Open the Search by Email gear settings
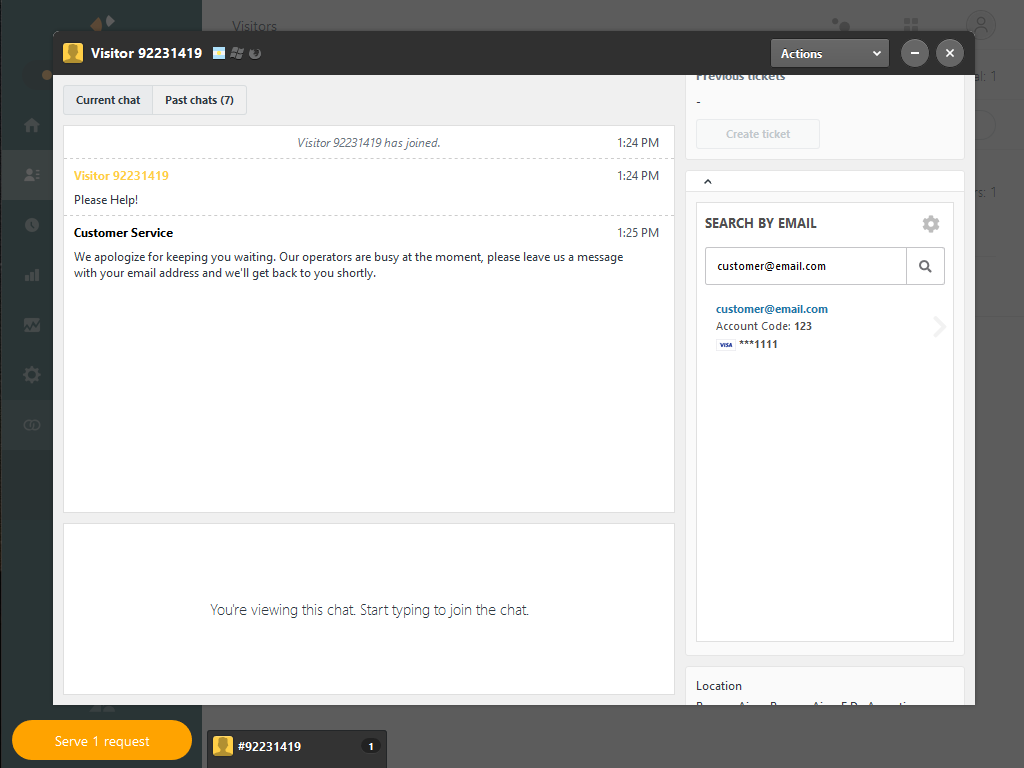Viewport: 1024px width, 768px height. [931, 224]
